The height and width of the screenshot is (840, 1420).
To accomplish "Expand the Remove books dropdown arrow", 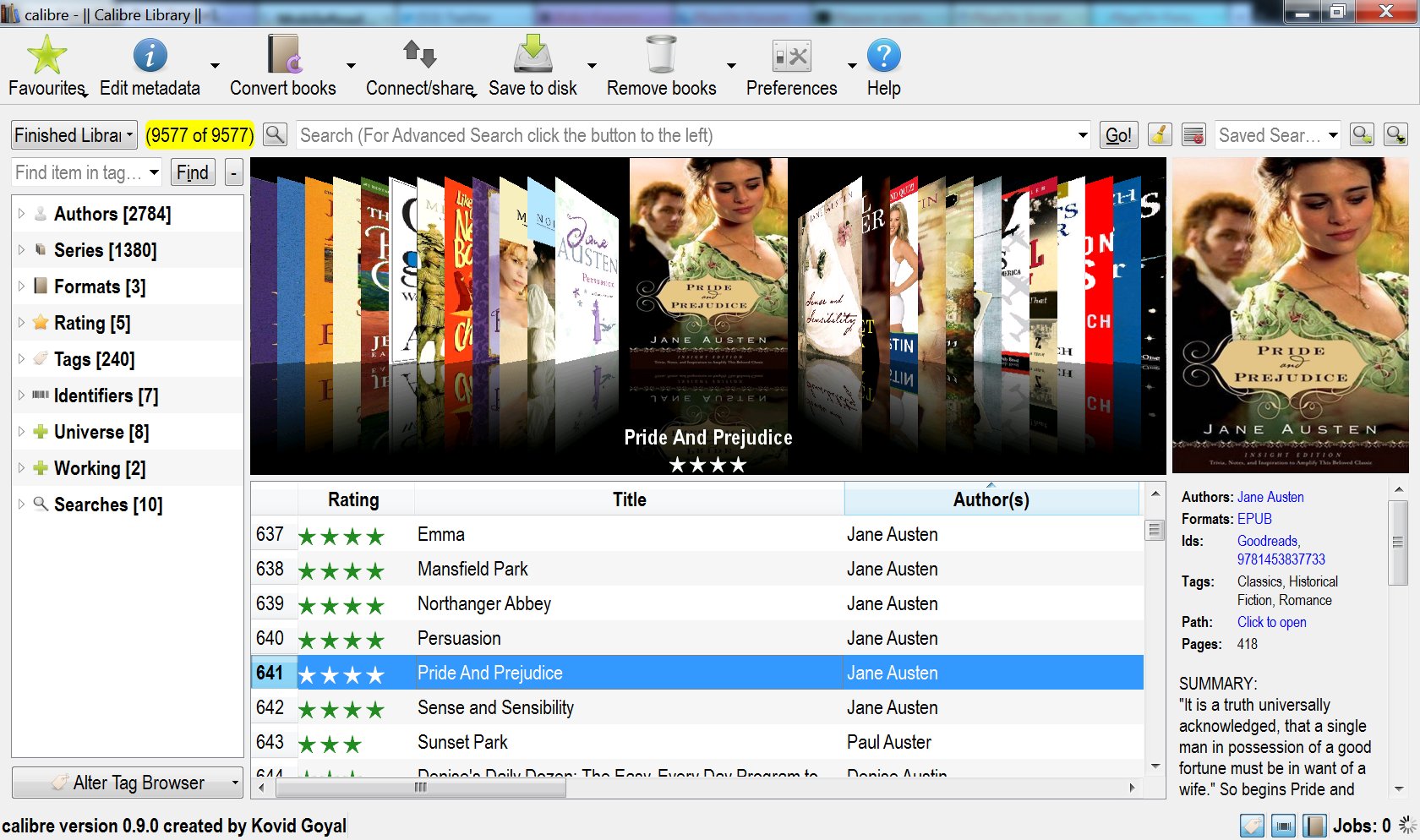I will pos(731,65).
